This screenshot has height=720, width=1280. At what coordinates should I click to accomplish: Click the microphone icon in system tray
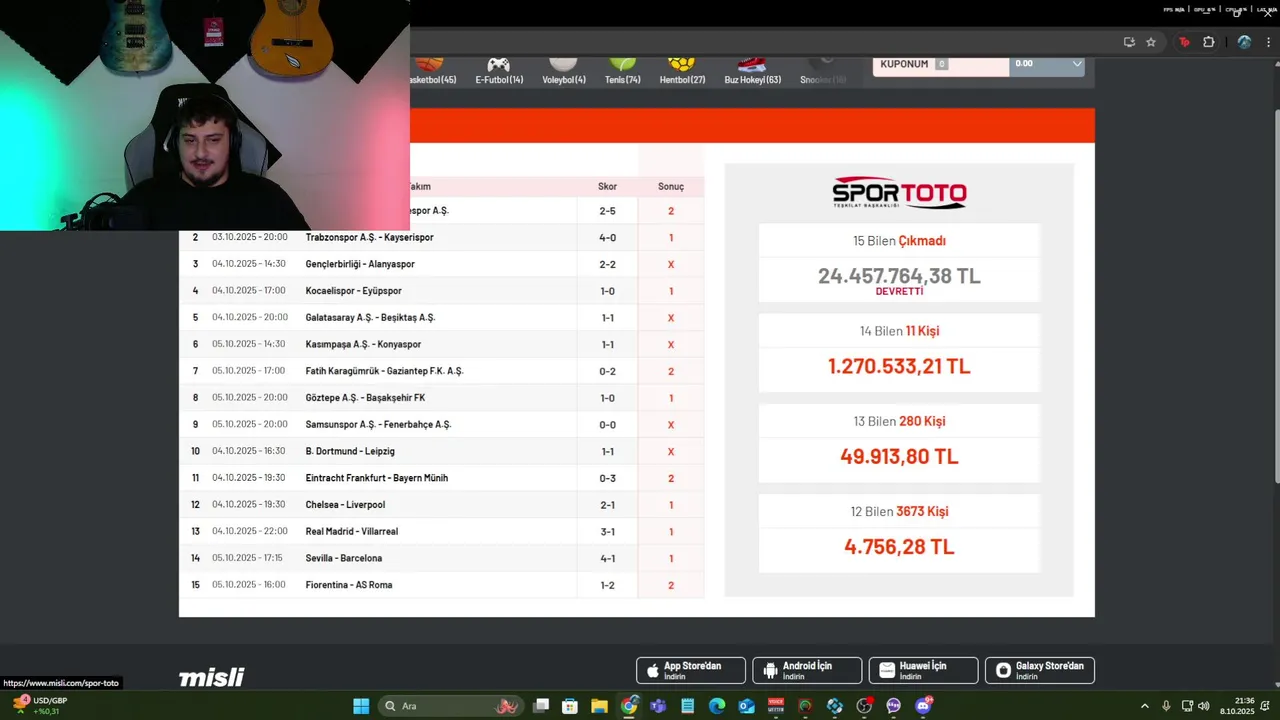click(x=1166, y=706)
